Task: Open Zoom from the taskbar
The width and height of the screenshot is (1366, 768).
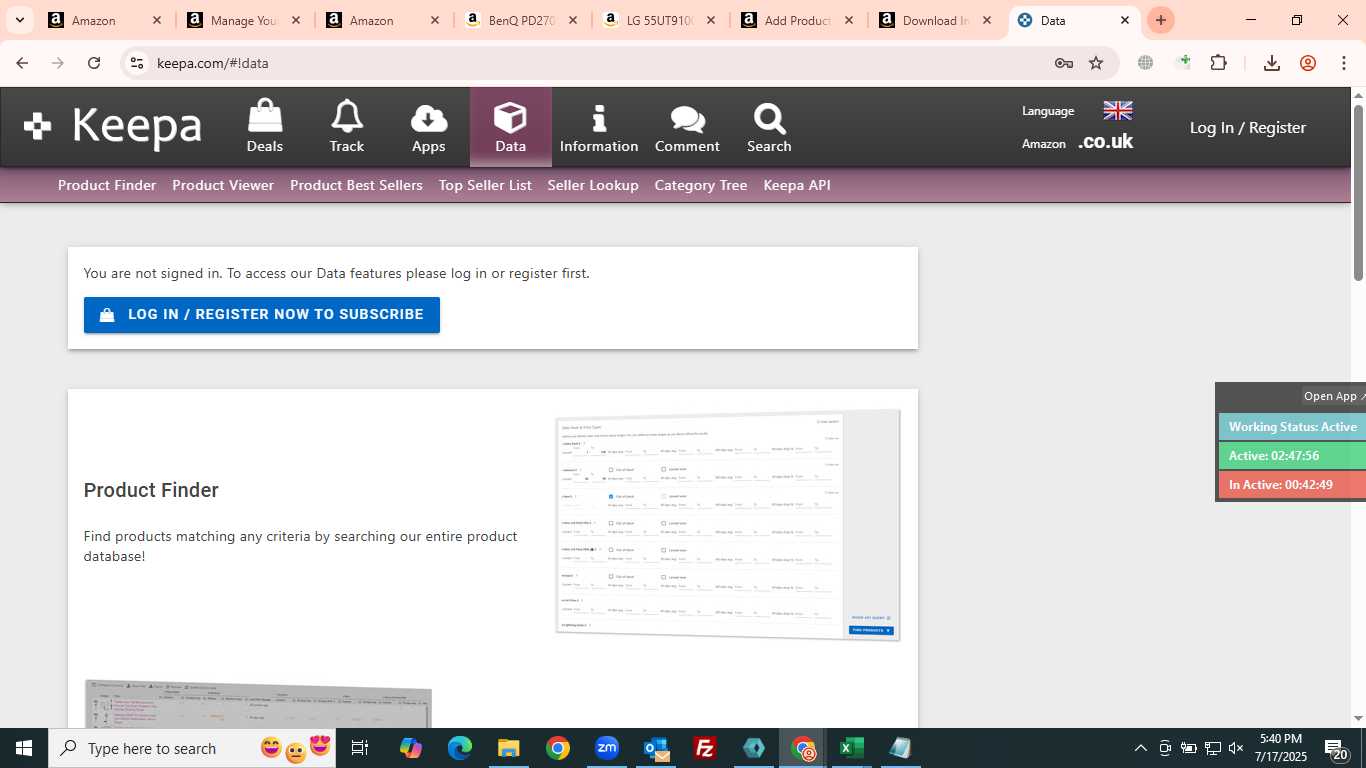Action: 606,748
